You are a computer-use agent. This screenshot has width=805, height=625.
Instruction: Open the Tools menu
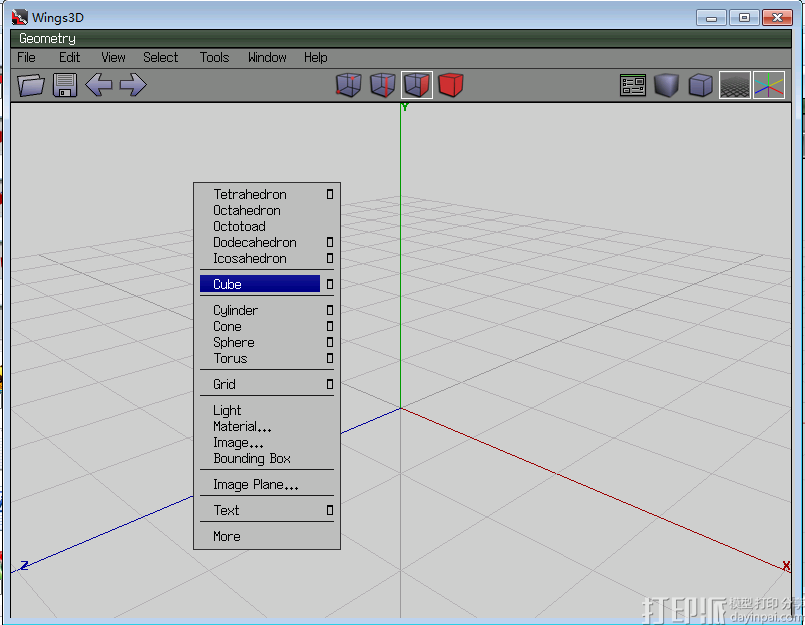pos(214,58)
